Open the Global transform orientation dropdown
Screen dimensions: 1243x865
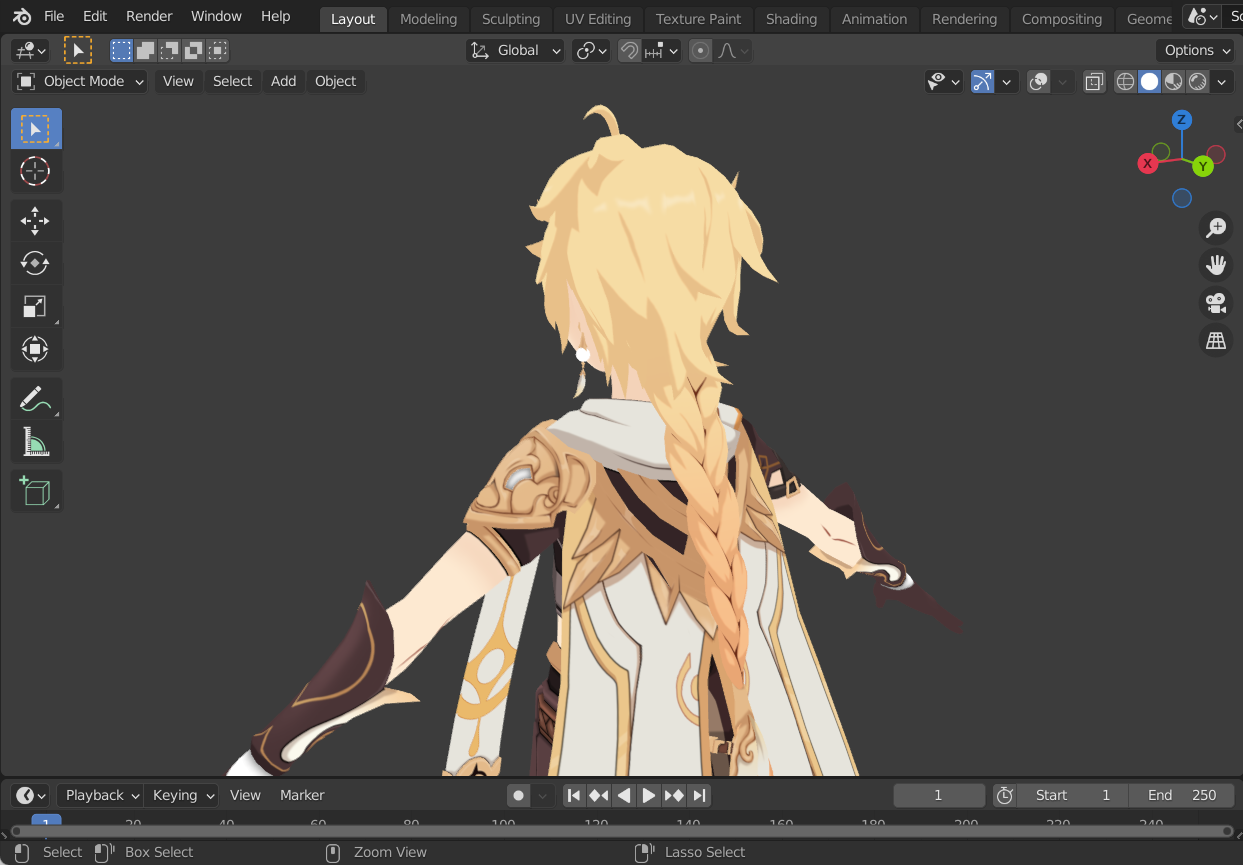[515, 50]
